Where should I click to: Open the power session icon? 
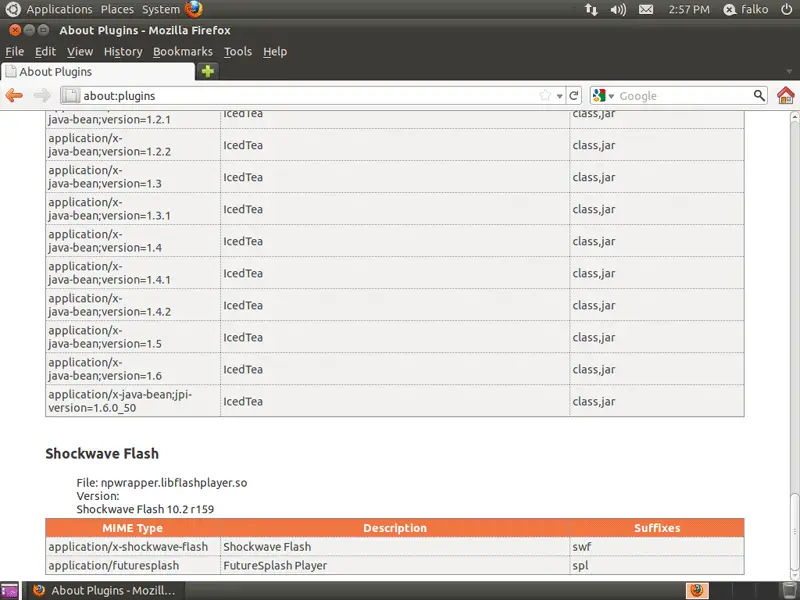tap(787, 9)
